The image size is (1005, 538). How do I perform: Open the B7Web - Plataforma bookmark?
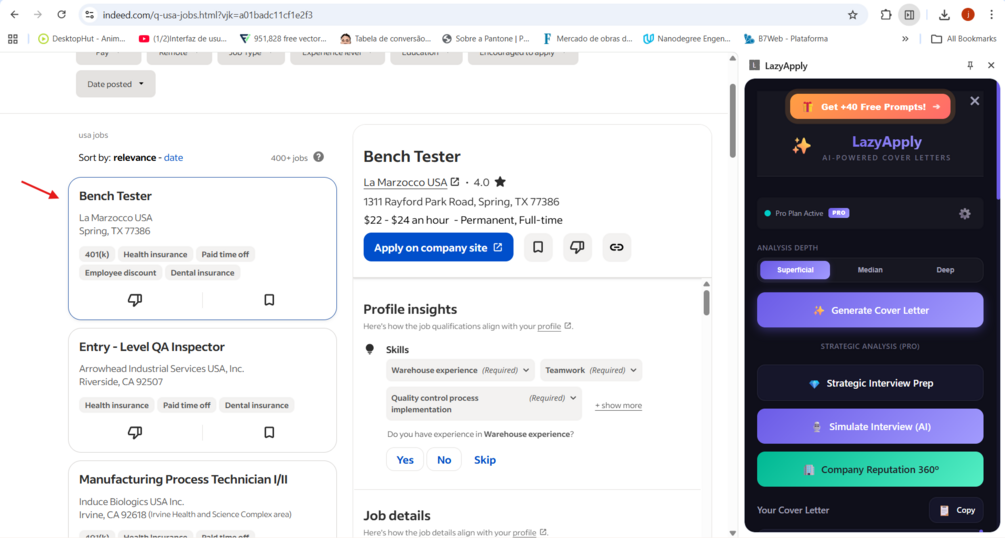(785, 39)
